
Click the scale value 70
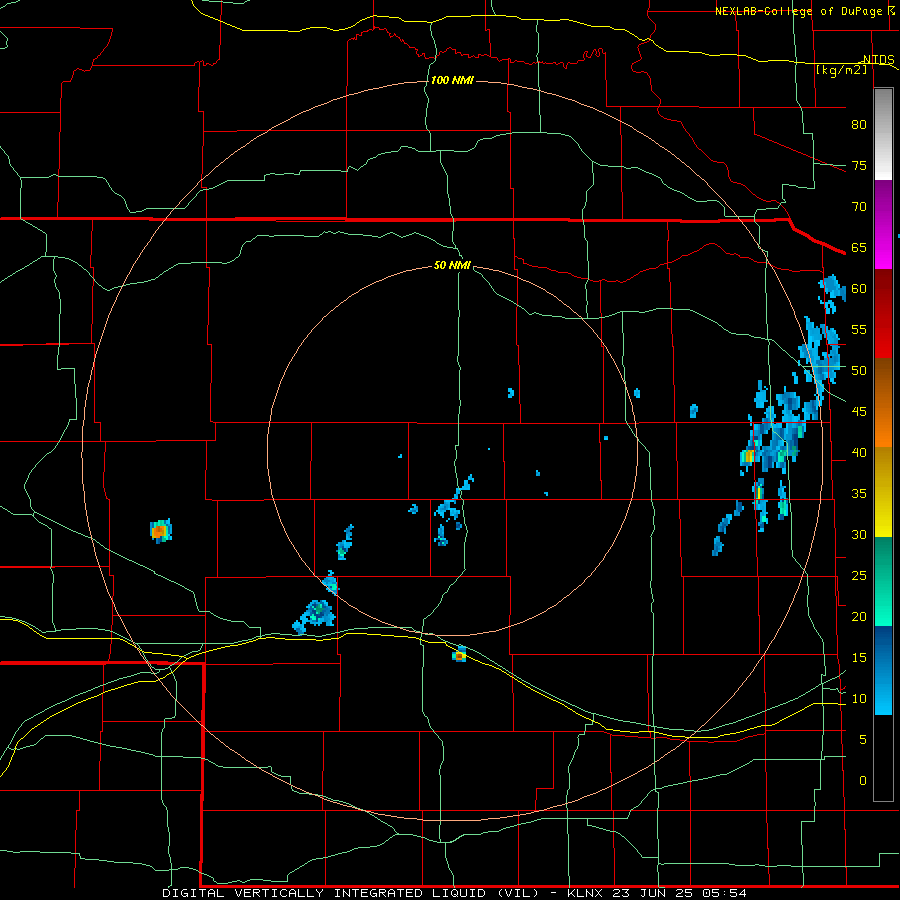click(859, 207)
